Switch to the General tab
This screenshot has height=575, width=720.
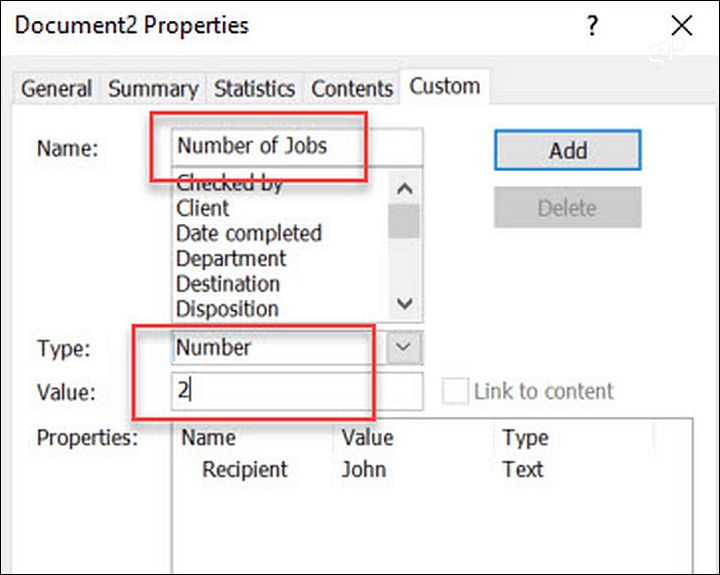pos(56,88)
